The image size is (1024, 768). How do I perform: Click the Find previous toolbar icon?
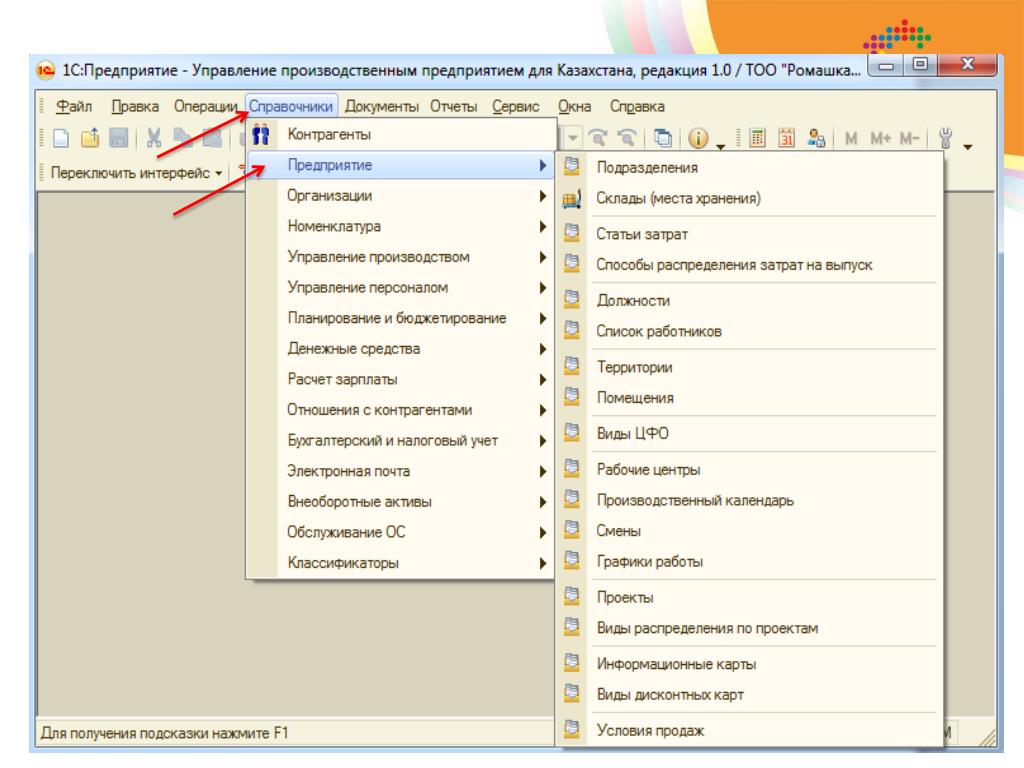click(x=627, y=138)
